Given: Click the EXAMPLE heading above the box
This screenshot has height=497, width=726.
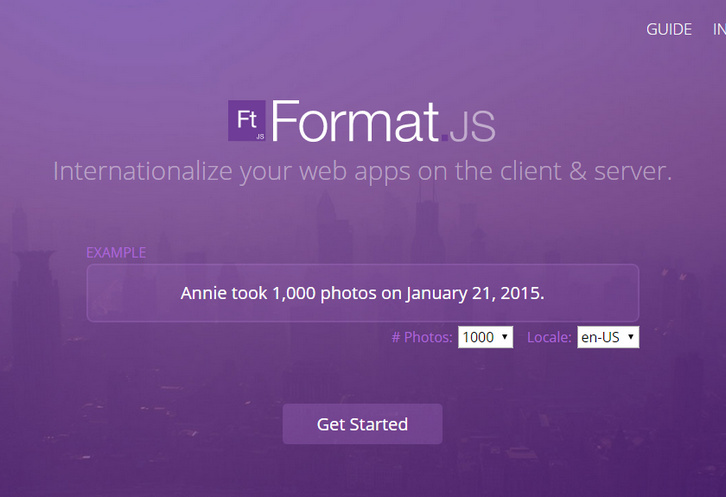Looking at the screenshot, I should coord(116,252).
